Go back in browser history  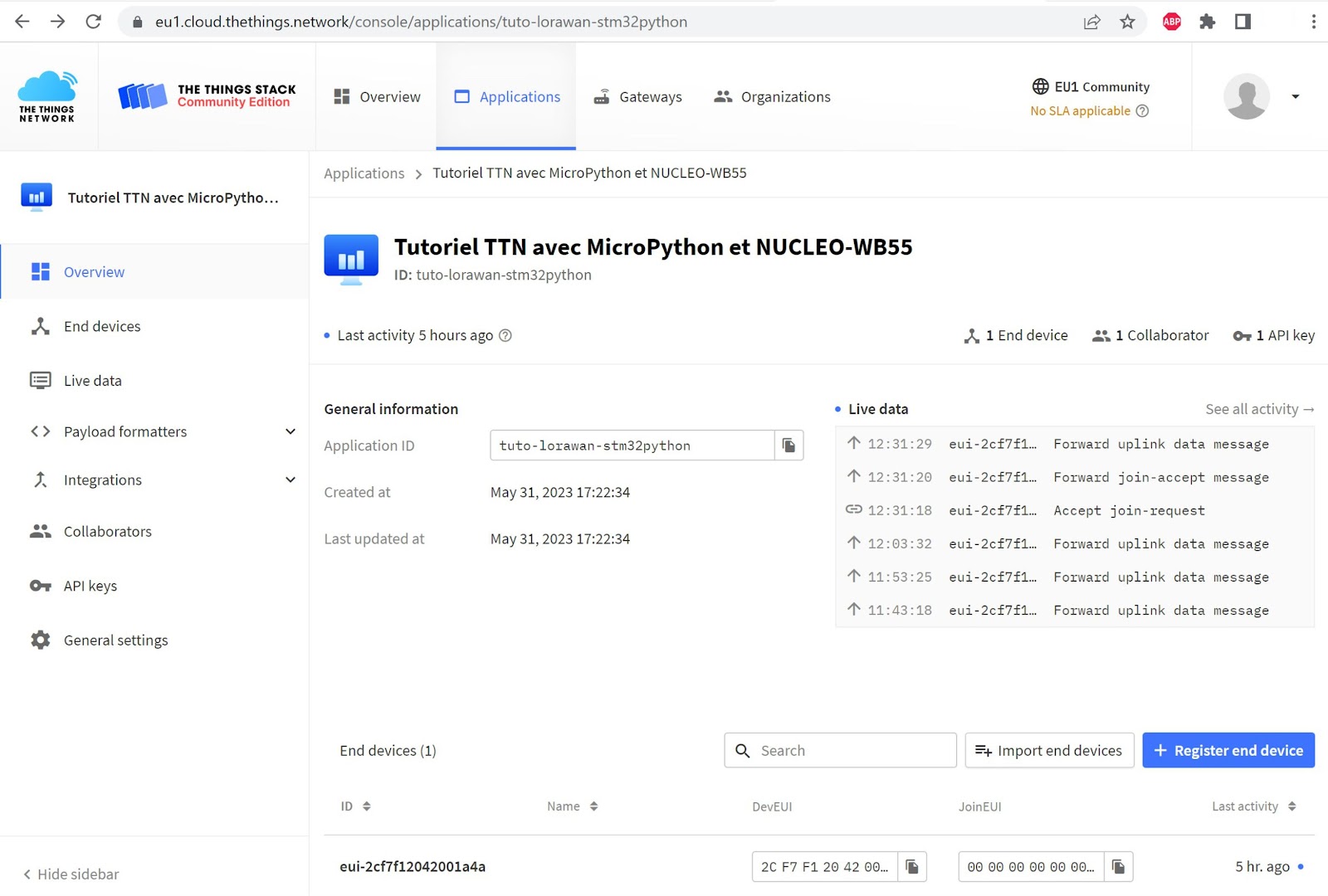(22, 22)
